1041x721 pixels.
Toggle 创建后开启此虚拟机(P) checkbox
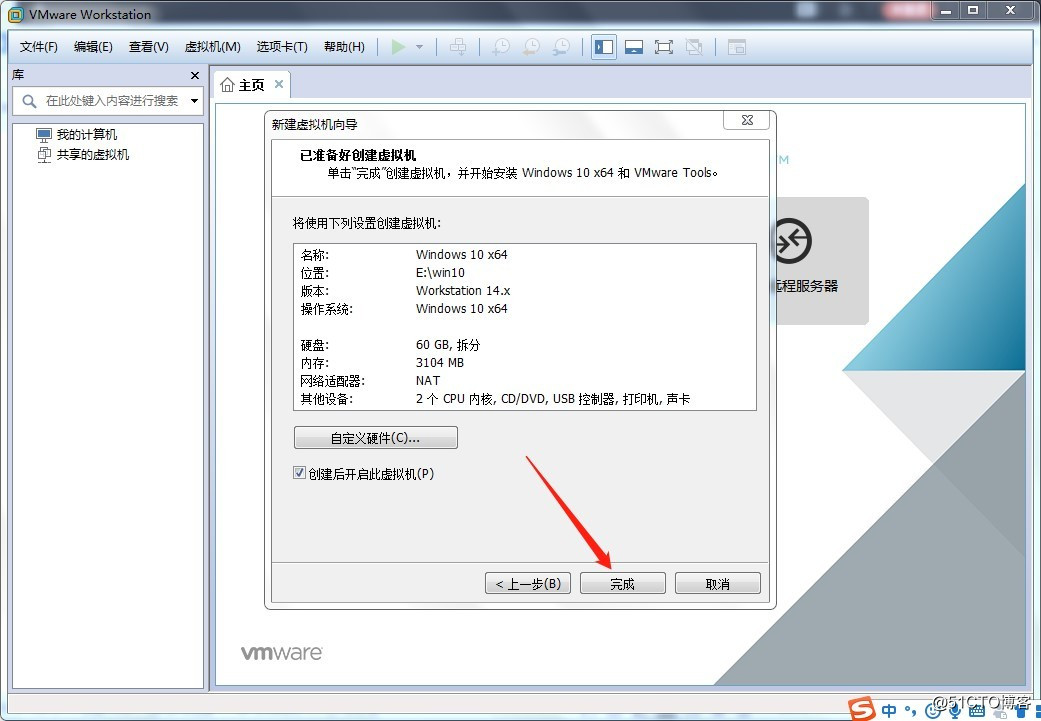pyautogui.click(x=299, y=473)
